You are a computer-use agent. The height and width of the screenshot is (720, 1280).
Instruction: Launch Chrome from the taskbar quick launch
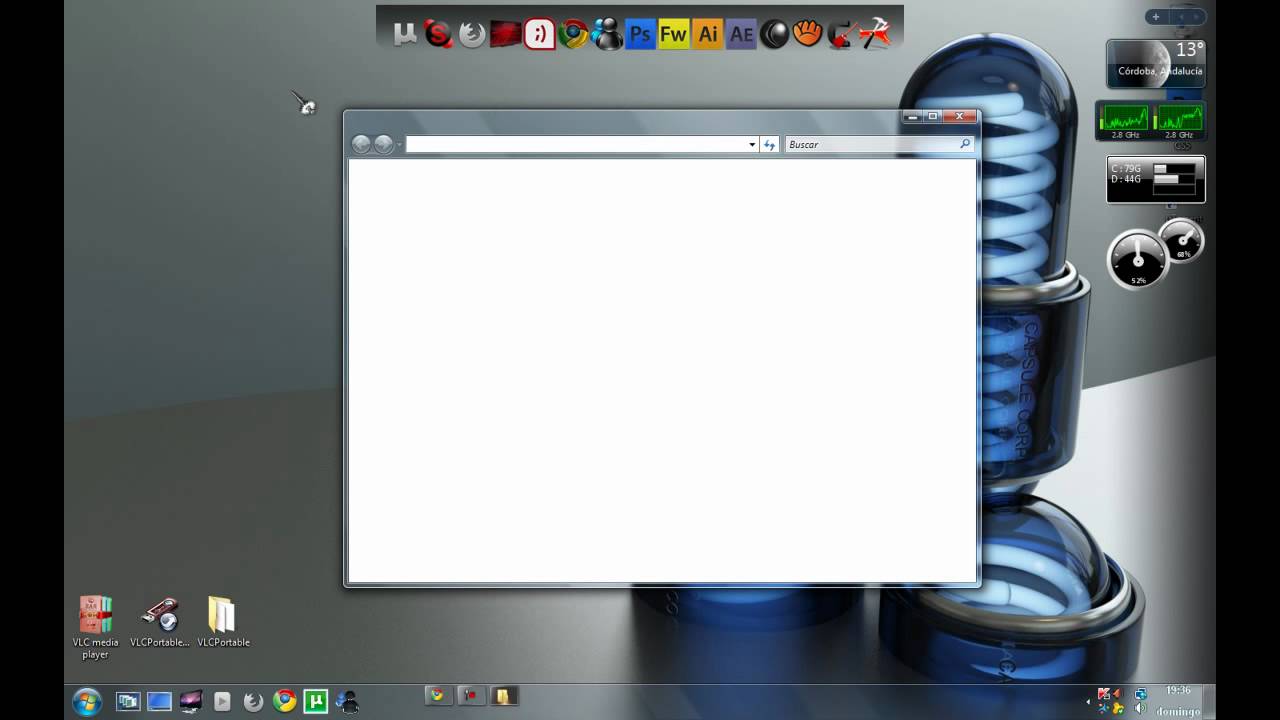(285, 701)
